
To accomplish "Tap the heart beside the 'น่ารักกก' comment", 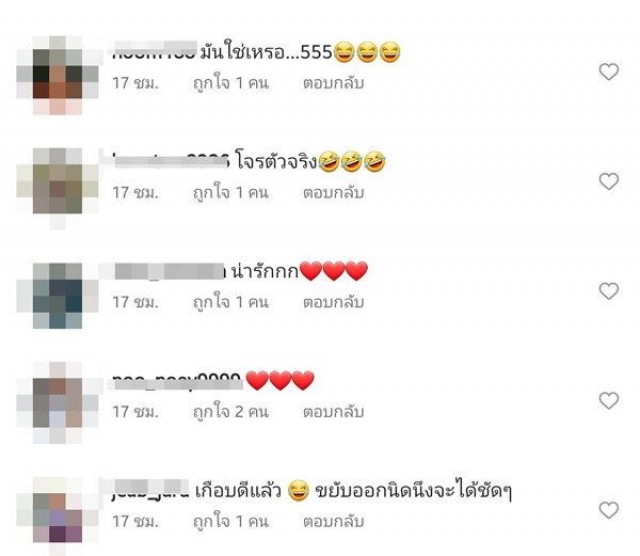I will 609,291.
